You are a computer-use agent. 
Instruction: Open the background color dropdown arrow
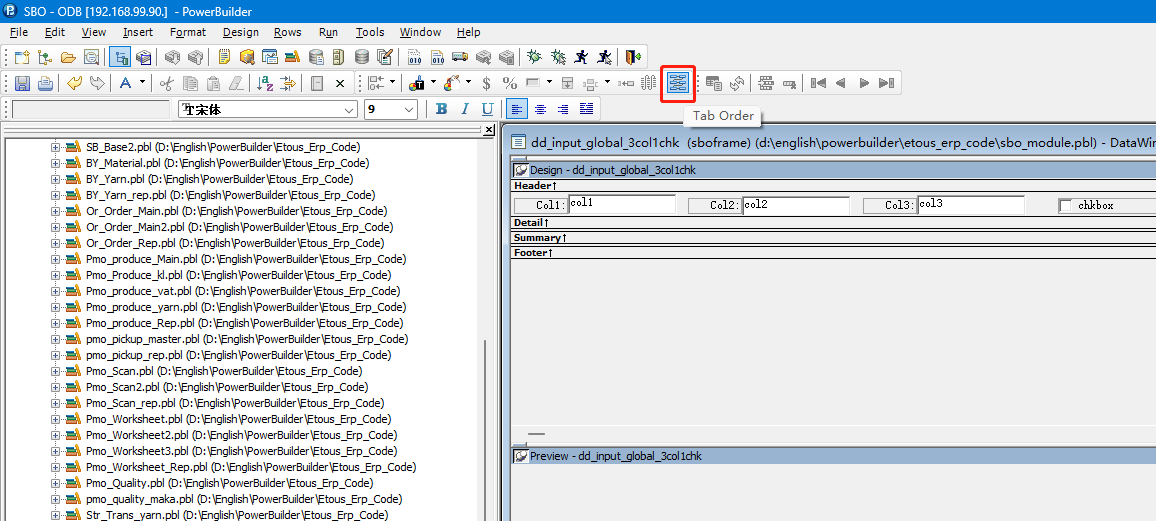point(468,83)
